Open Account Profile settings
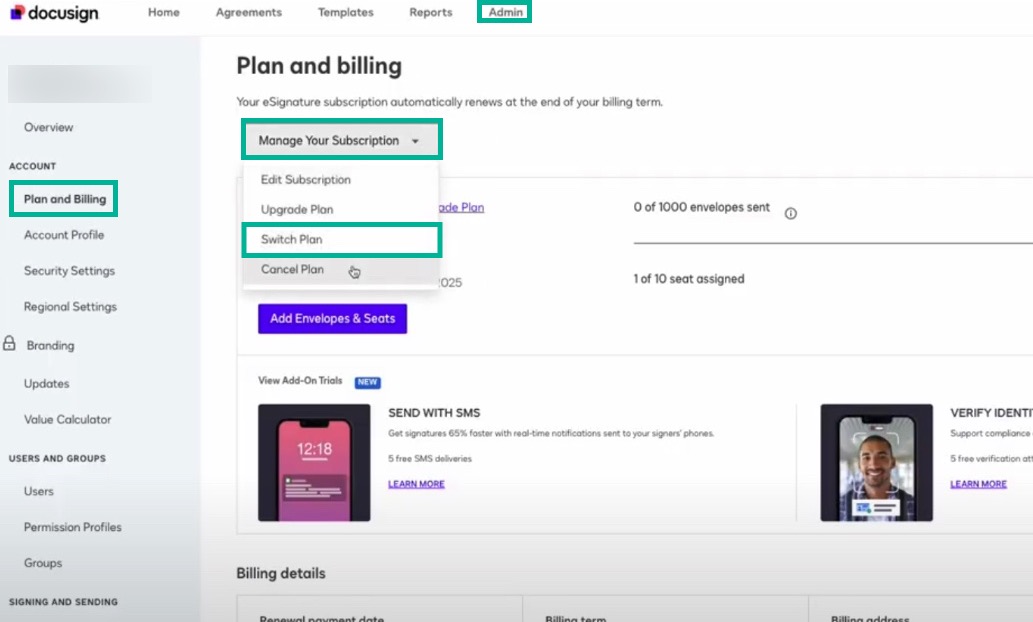This screenshot has height=622, width=1033. (x=66, y=234)
